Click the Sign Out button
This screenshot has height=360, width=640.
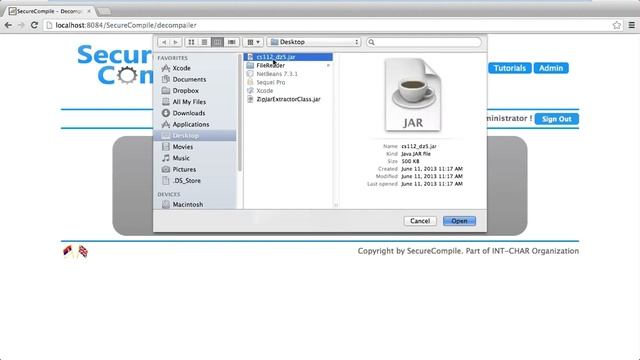pyautogui.click(x=557, y=119)
